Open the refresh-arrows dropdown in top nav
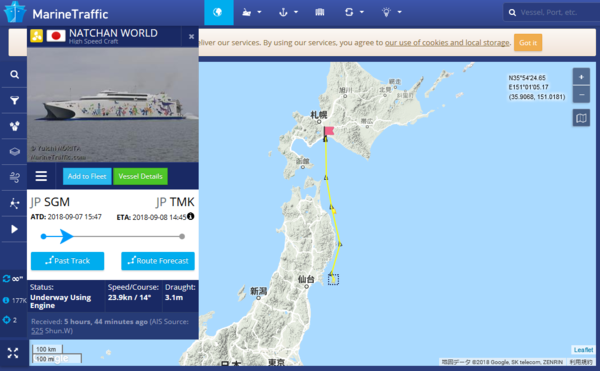The image size is (600, 371). pos(354,12)
